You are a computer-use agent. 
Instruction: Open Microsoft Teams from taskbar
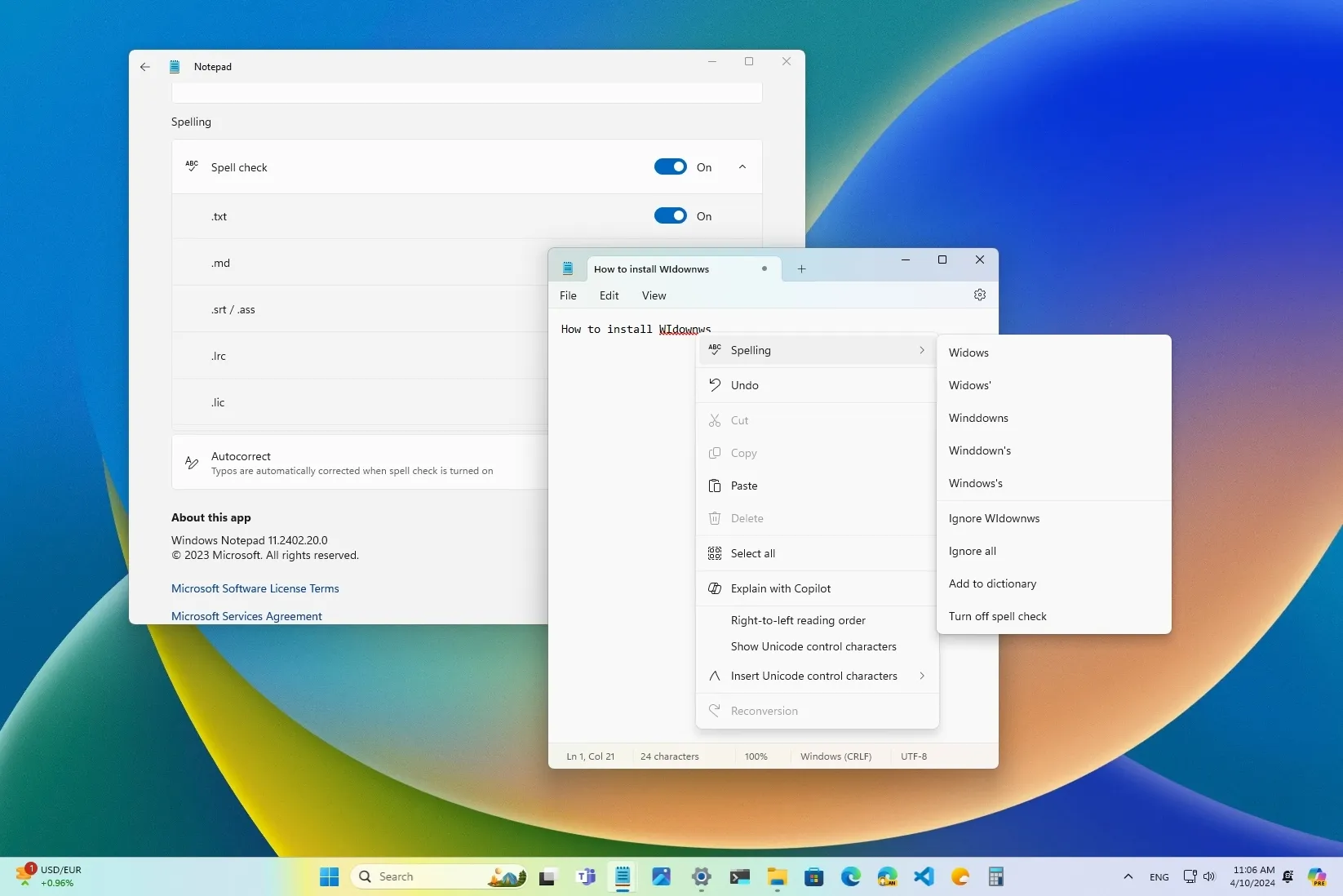pyautogui.click(x=586, y=877)
